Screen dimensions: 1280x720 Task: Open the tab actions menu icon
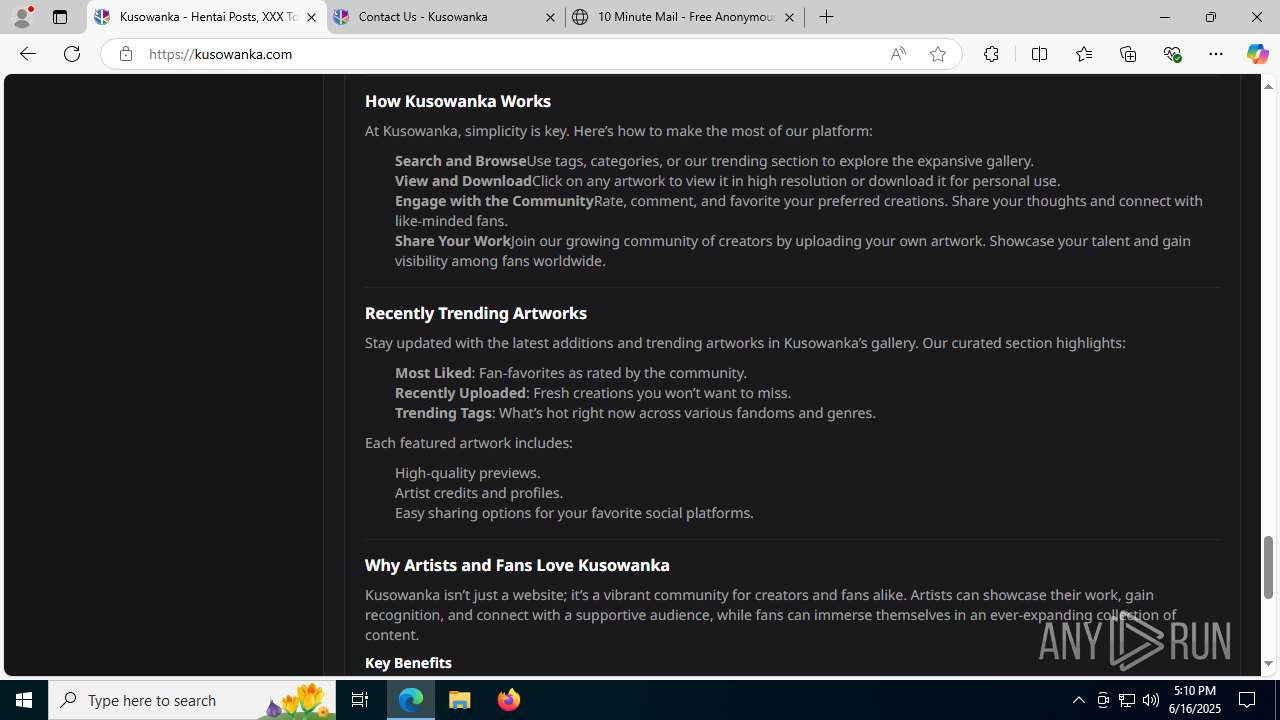[60, 17]
